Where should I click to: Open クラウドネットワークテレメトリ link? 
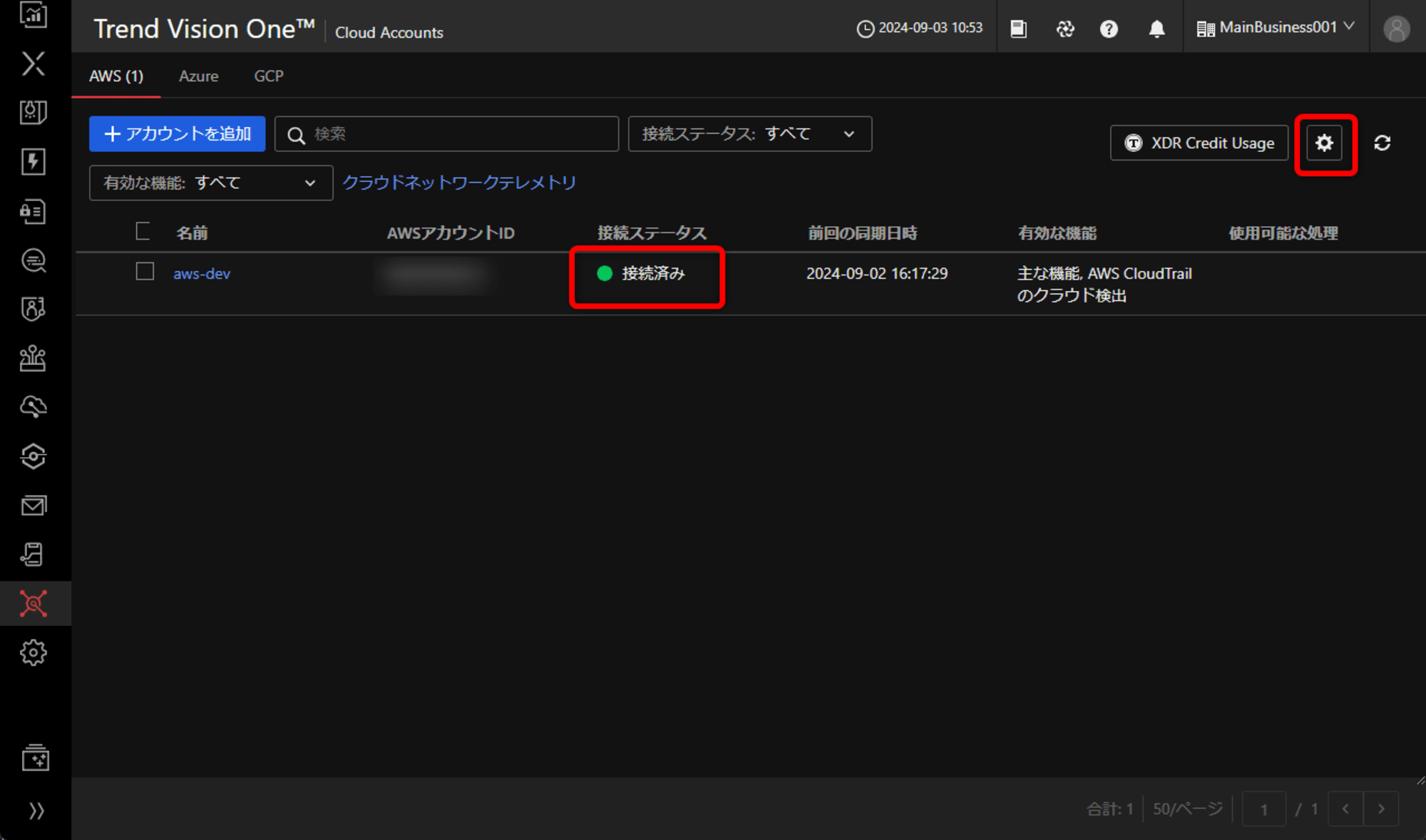click(459, 183)
